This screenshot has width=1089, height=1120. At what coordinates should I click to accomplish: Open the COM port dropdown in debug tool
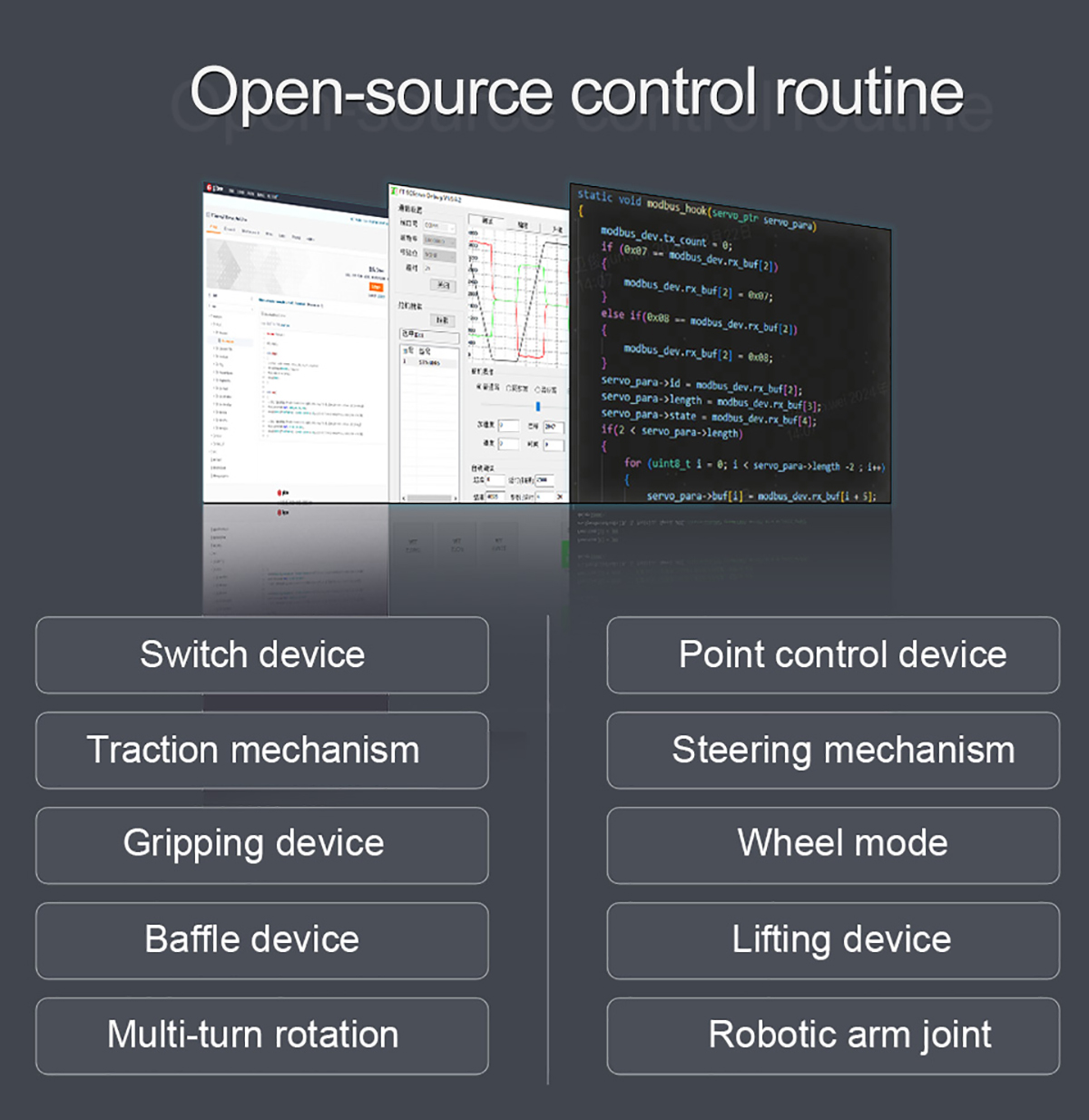point(439,226)
